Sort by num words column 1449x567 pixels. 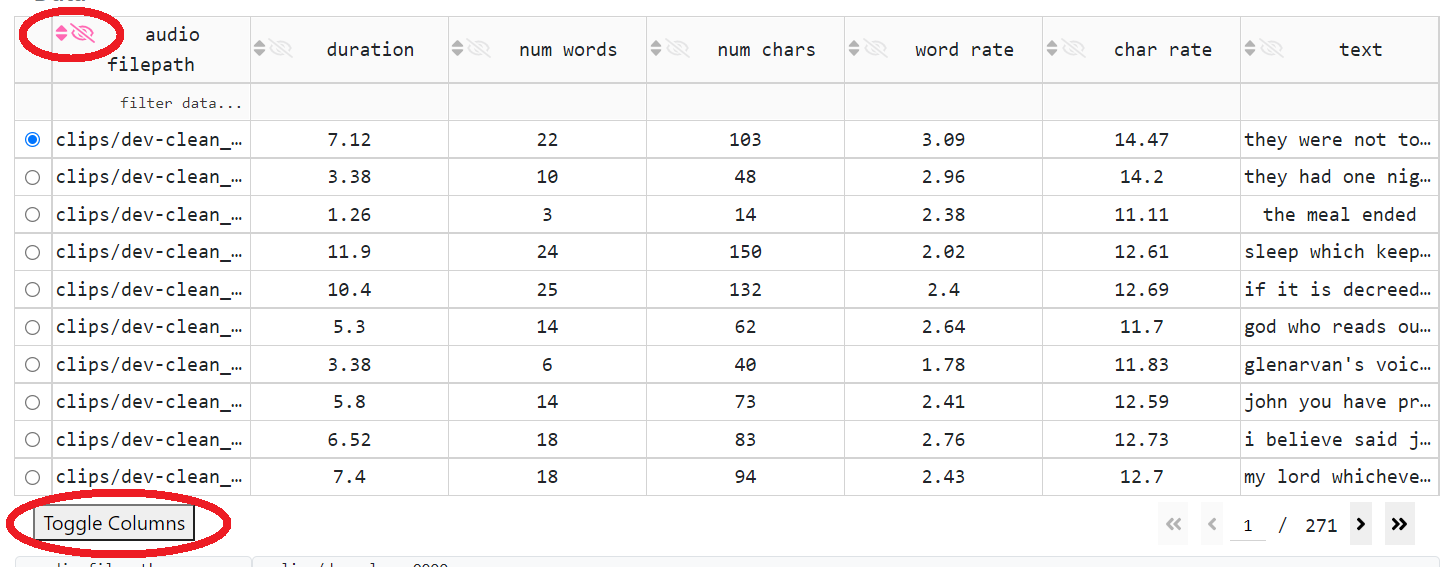tap(458, 48)
